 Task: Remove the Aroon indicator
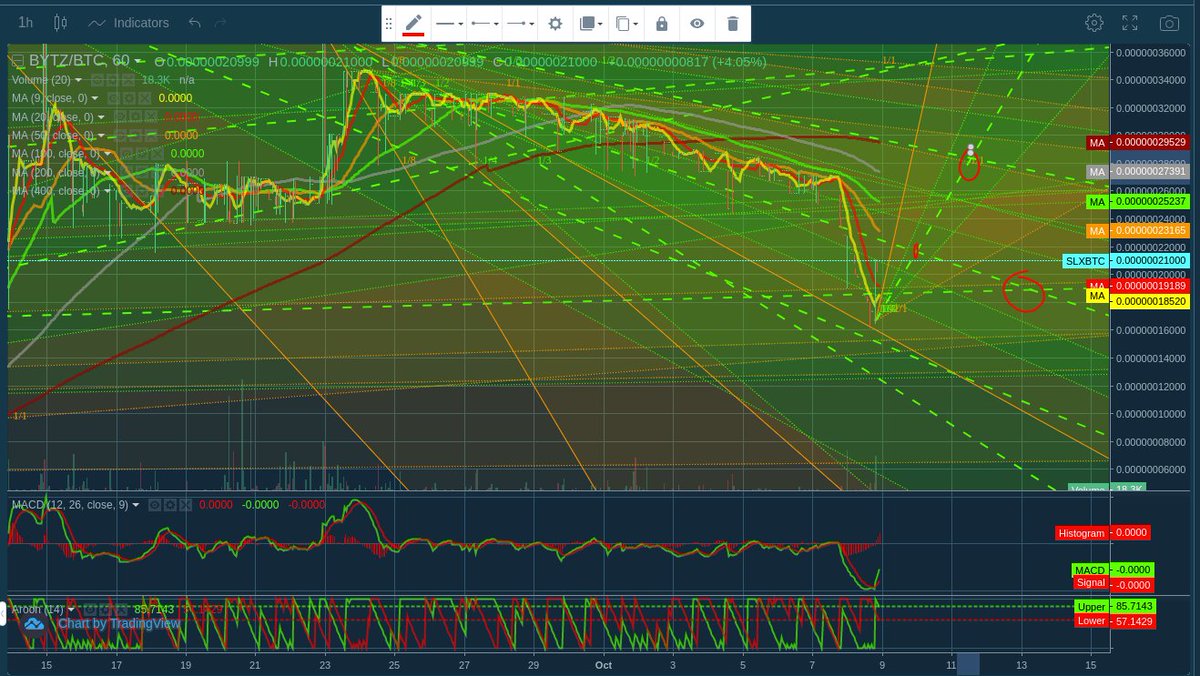click(121, 609)
